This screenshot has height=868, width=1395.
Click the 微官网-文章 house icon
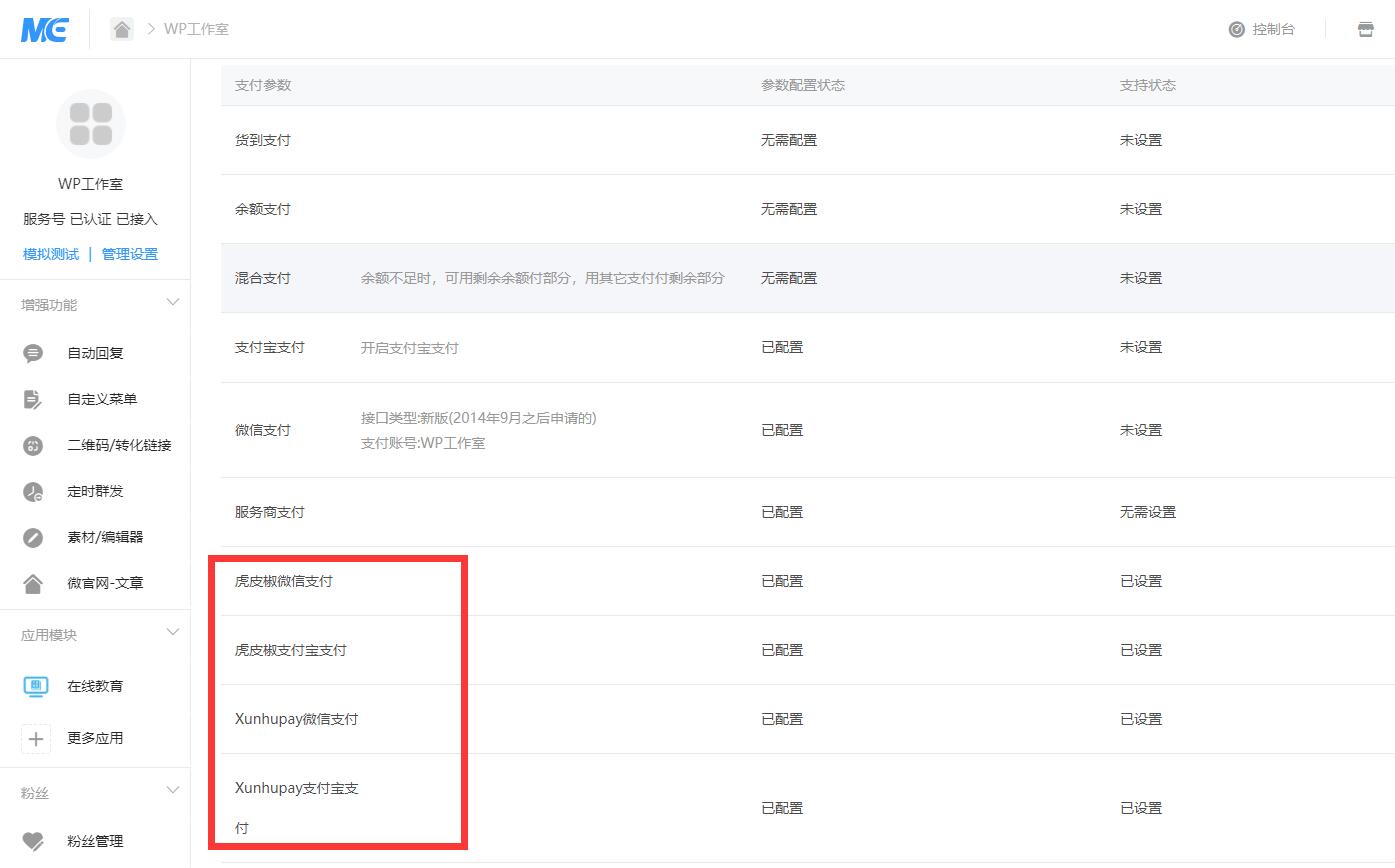click(x=33, y=583)
